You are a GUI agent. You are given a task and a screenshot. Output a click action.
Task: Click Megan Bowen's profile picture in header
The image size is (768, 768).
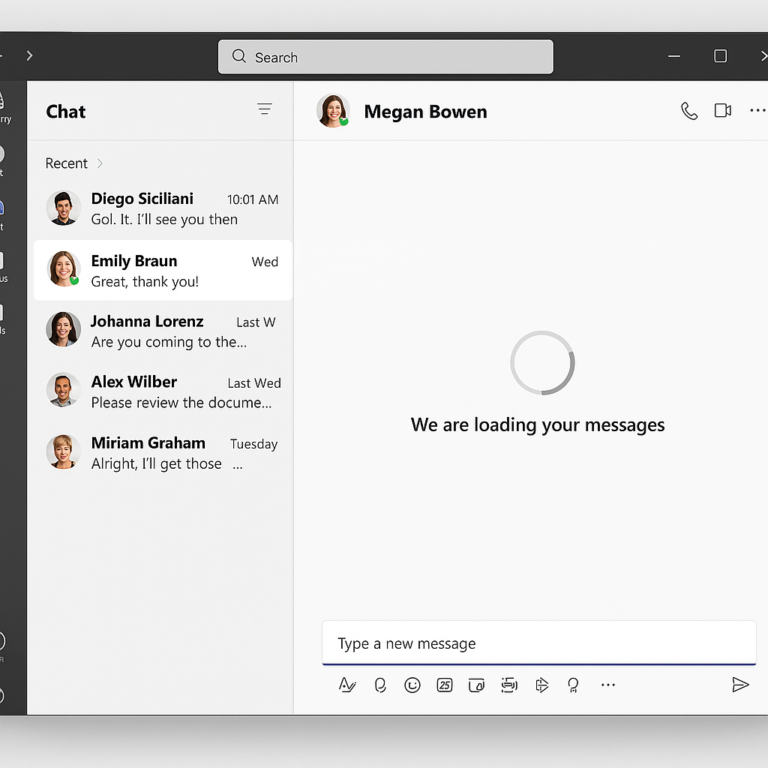pyautogui.click(x=332, y=111)
